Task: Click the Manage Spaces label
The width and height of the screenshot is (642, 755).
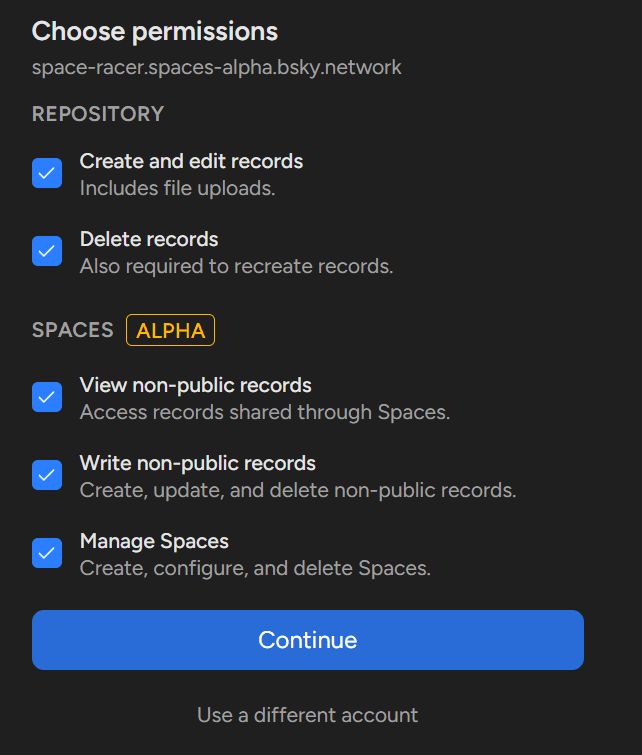Action: coord(154,541)
